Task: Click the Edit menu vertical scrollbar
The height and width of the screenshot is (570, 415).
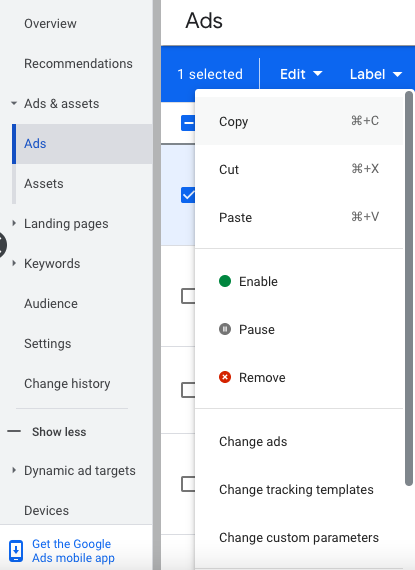Action: pyautogui.click(x=409, y=288)
